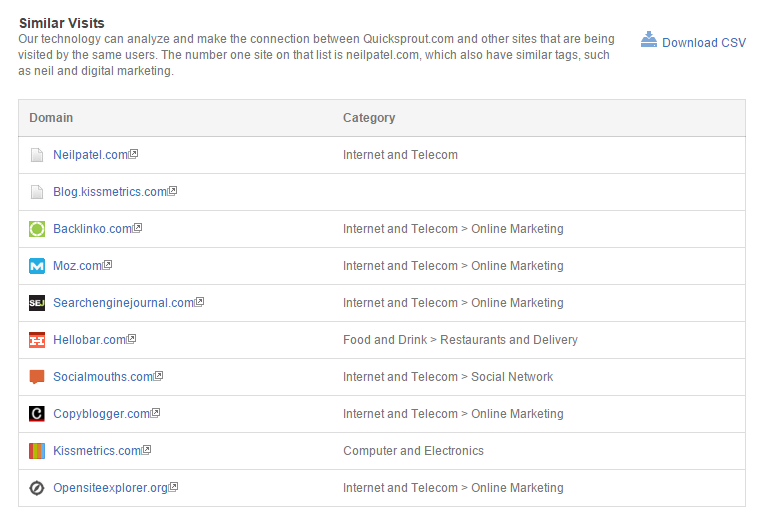Click the Similar Visits heading

[x=62, y=23]
